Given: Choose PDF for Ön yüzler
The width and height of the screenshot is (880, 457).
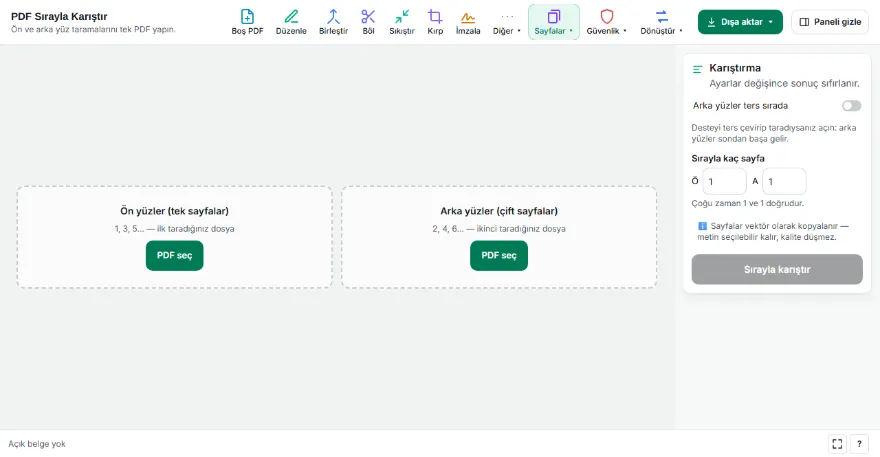Looking at the screenshot, I should point(175,255).
